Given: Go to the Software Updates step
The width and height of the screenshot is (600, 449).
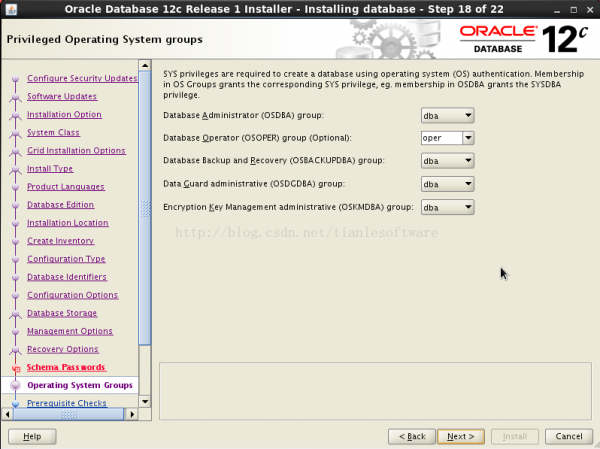Looking at the screenshot, I should [x=62, y=96].
